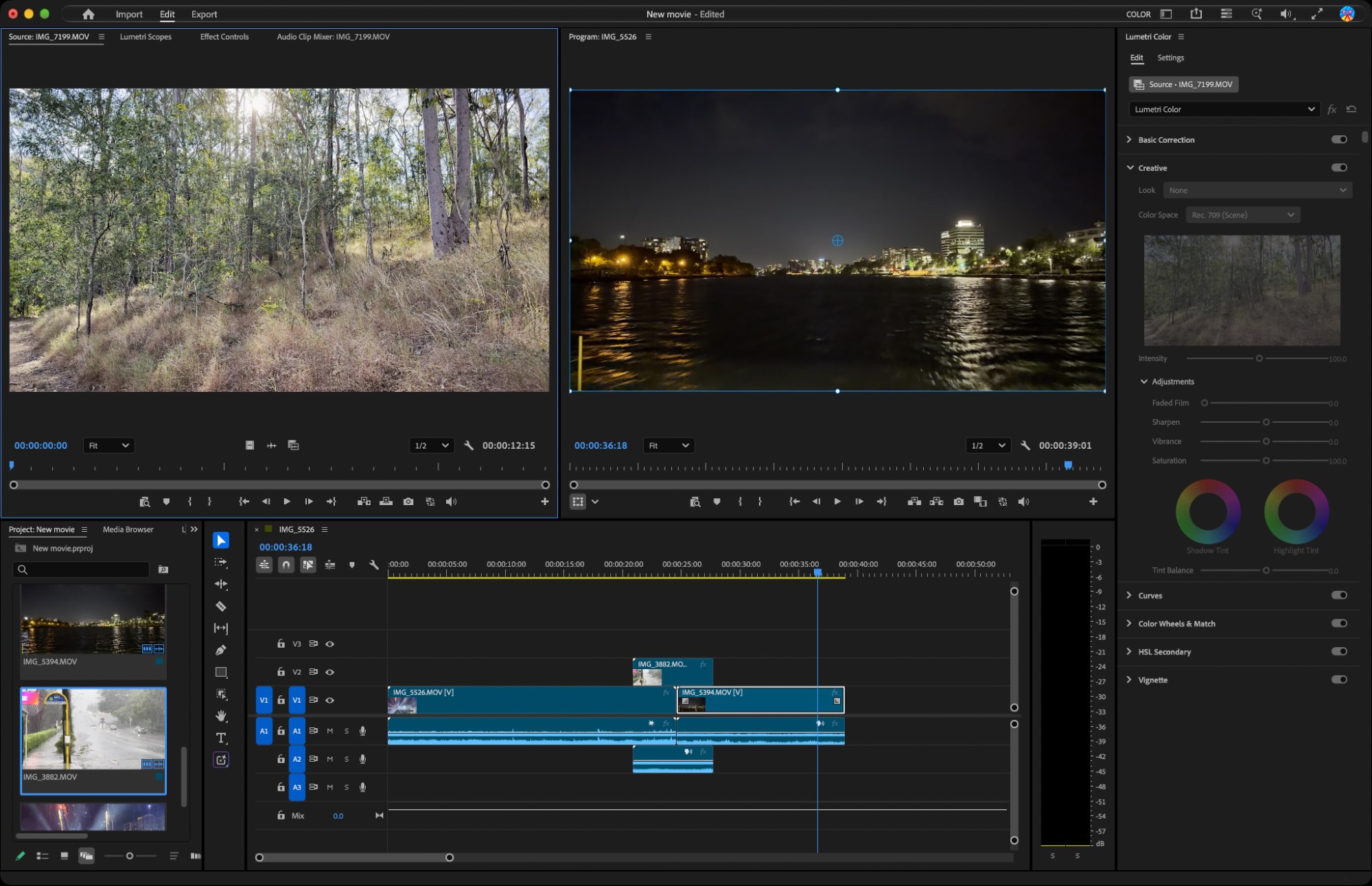Toggle Color Wheels & Match switch

coord(1339,623)
